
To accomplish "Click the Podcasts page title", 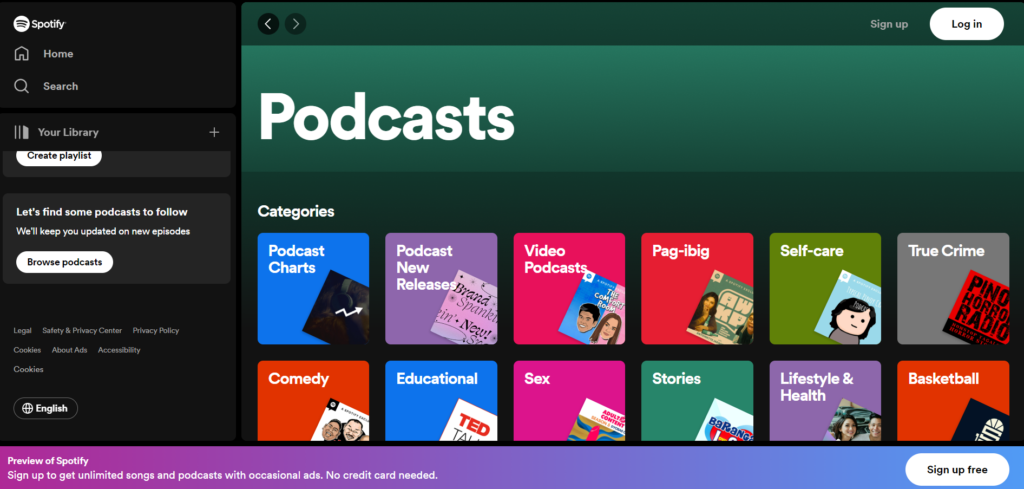I will pos(387,116).
